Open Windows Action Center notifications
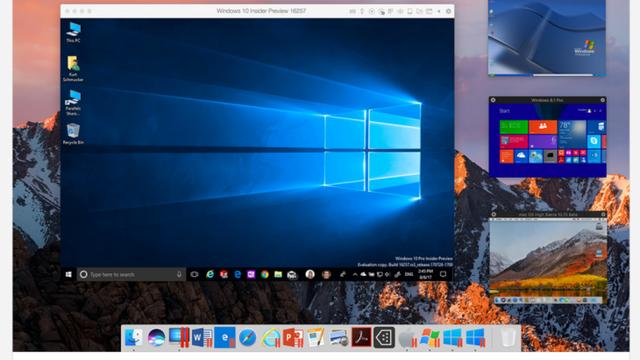 [x=443, y=274]
